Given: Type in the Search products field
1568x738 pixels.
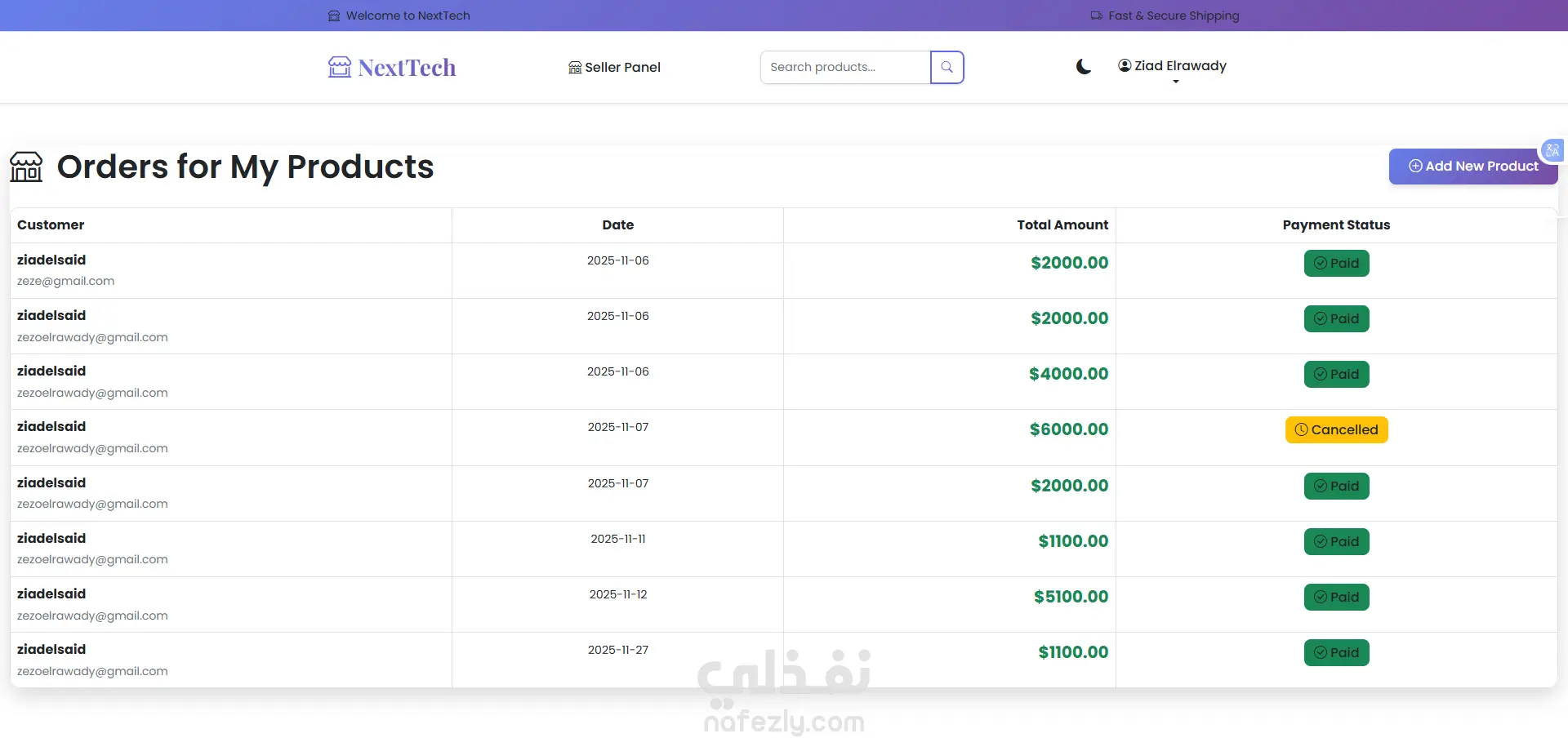Looking at the screenshot, I should [845, 67].
